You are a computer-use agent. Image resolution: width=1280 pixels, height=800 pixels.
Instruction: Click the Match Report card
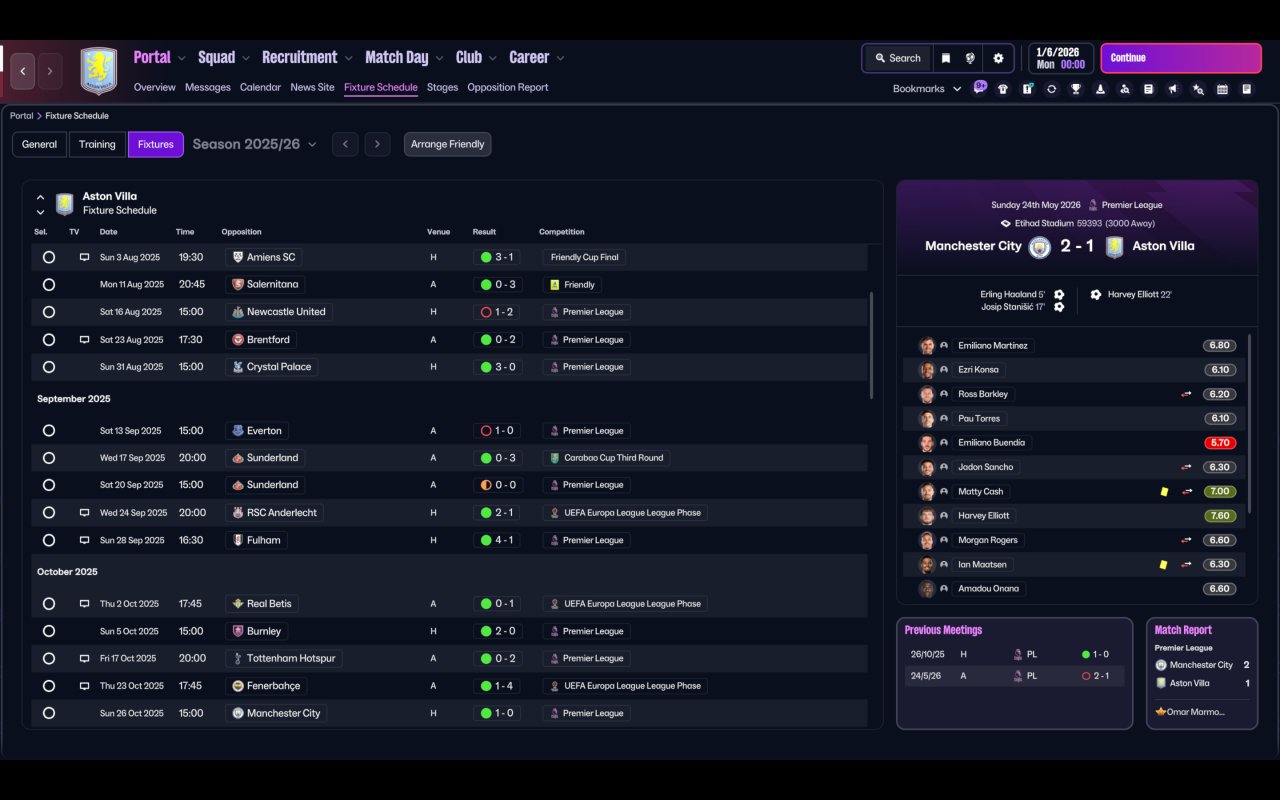pyautogui.click(x=1202, y=673)
